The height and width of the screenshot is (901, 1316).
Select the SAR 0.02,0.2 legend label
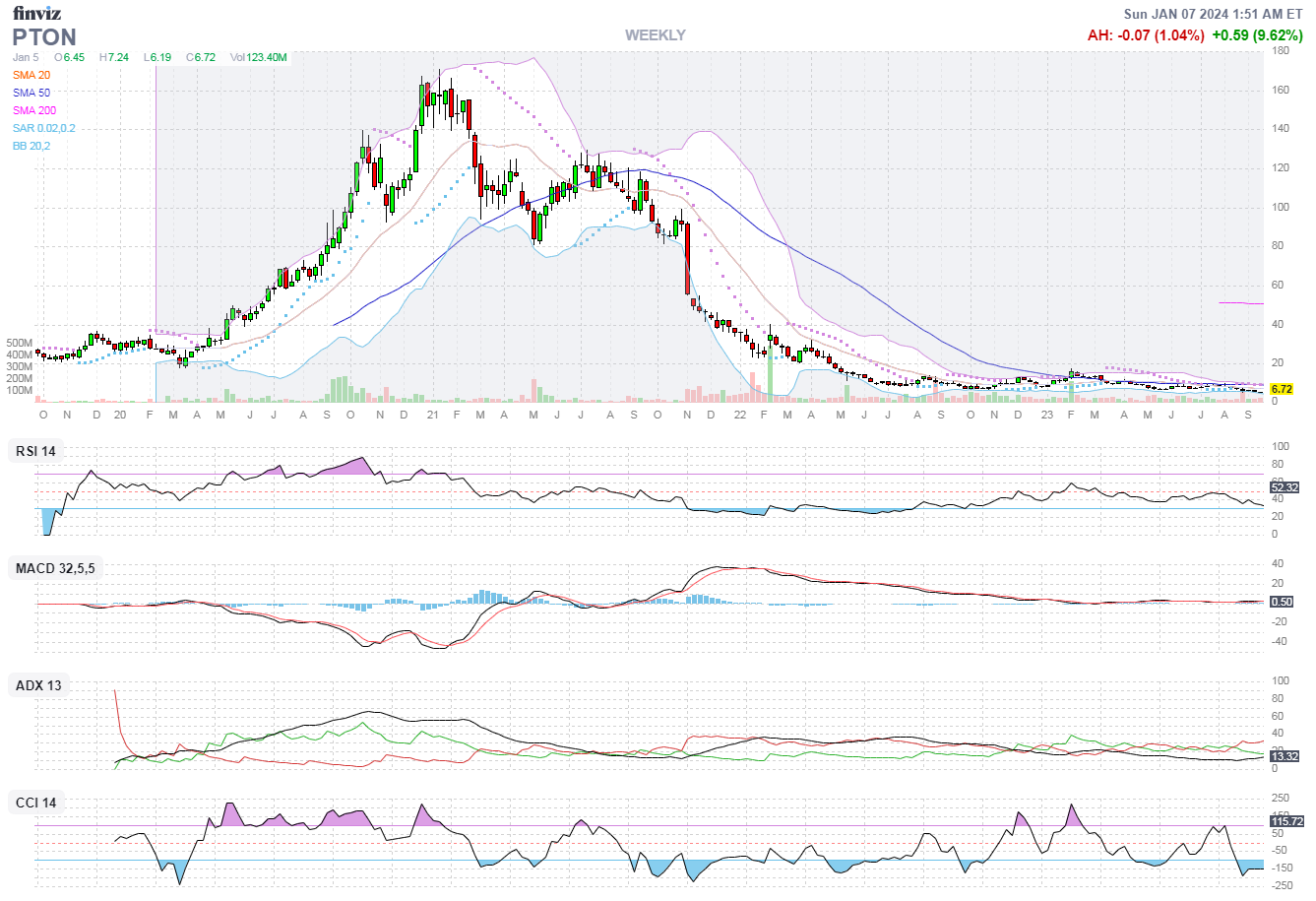pos(44,128)
